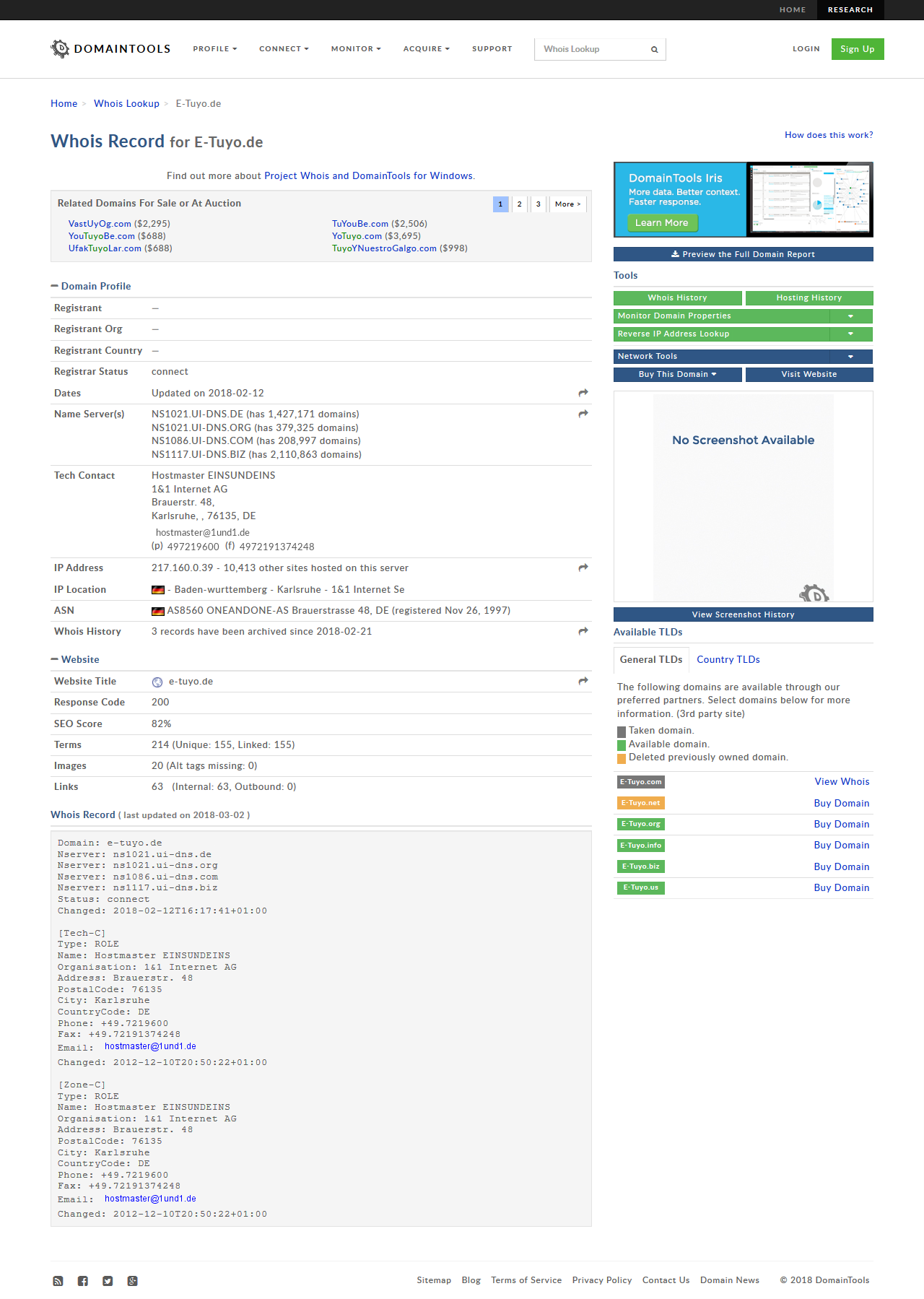Click the E-Tuyo.biz green domain badge
This screenshot has height=1299, width=924.
tap(641, 866)
